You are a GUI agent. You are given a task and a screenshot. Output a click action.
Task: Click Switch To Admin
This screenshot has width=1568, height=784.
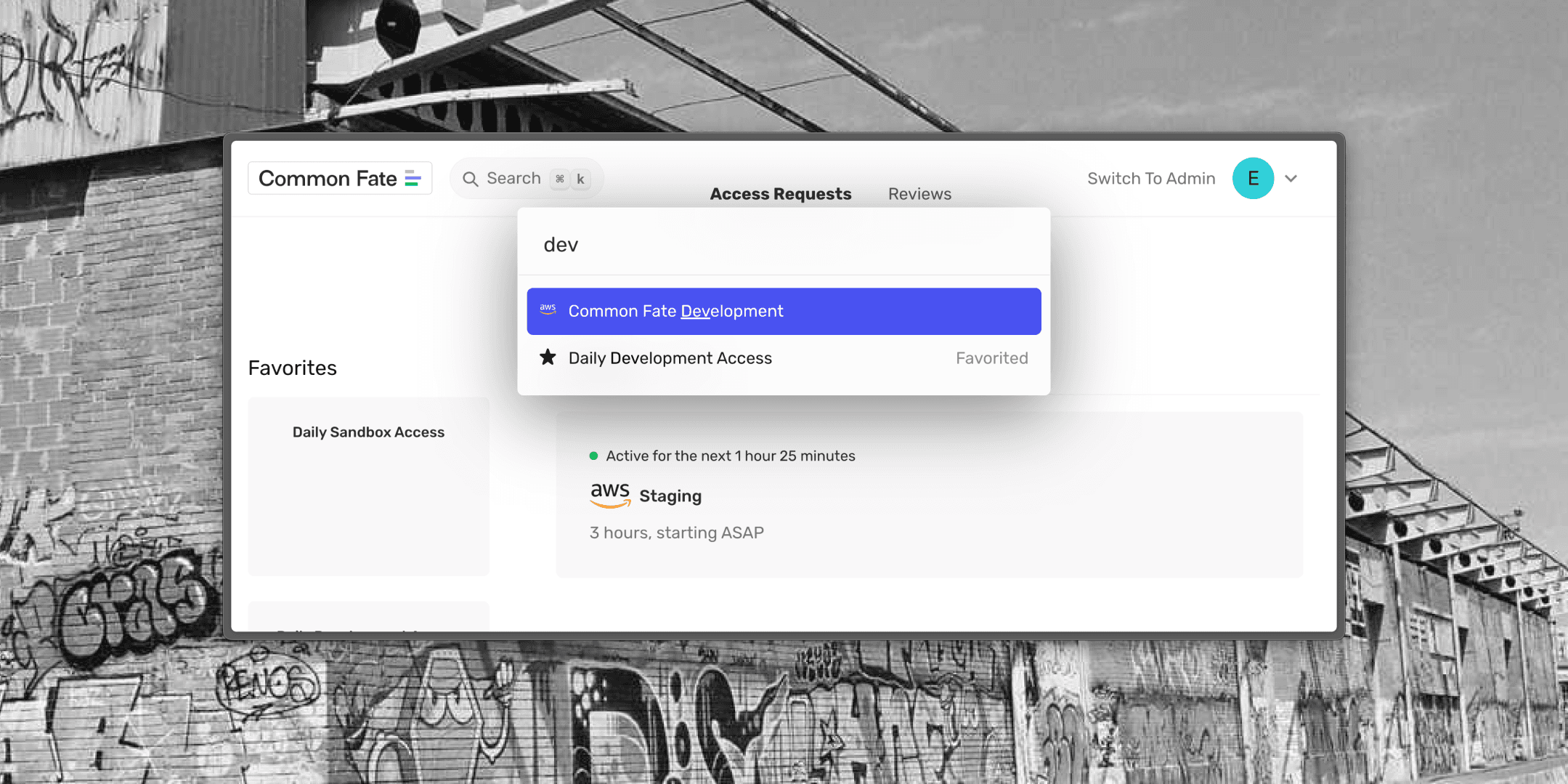pyautogui.click(x=1151, y=179)
